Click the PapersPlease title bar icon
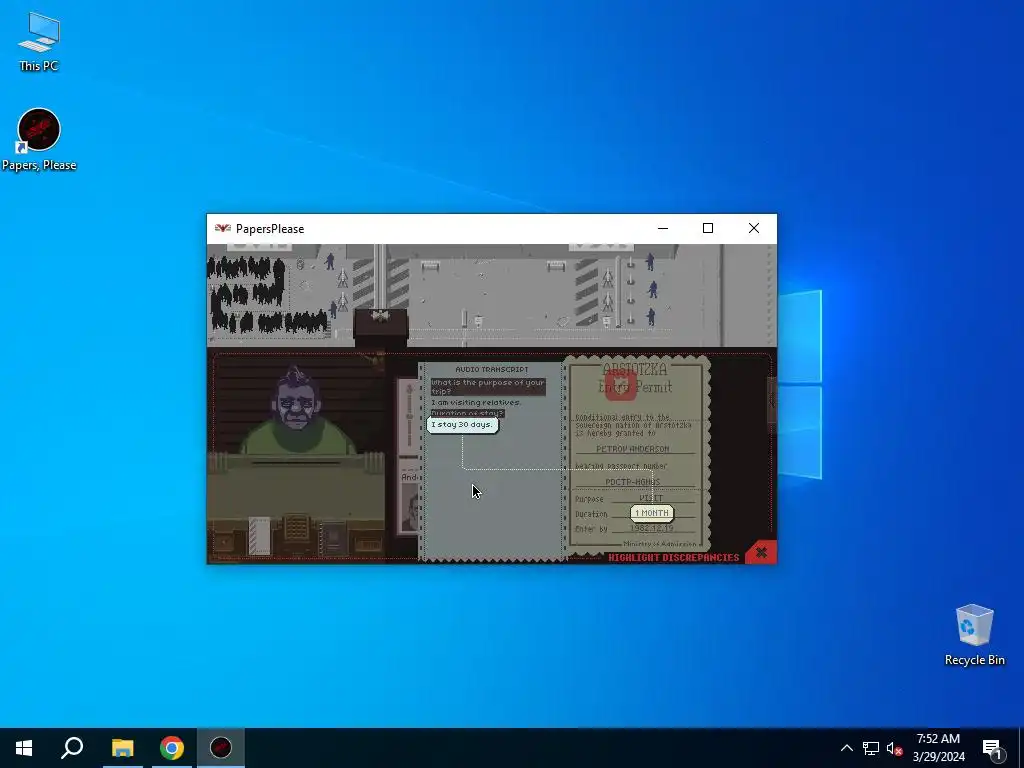This screenshot has width=1024, height=768. pyautogui.click(x=223, y=229)
